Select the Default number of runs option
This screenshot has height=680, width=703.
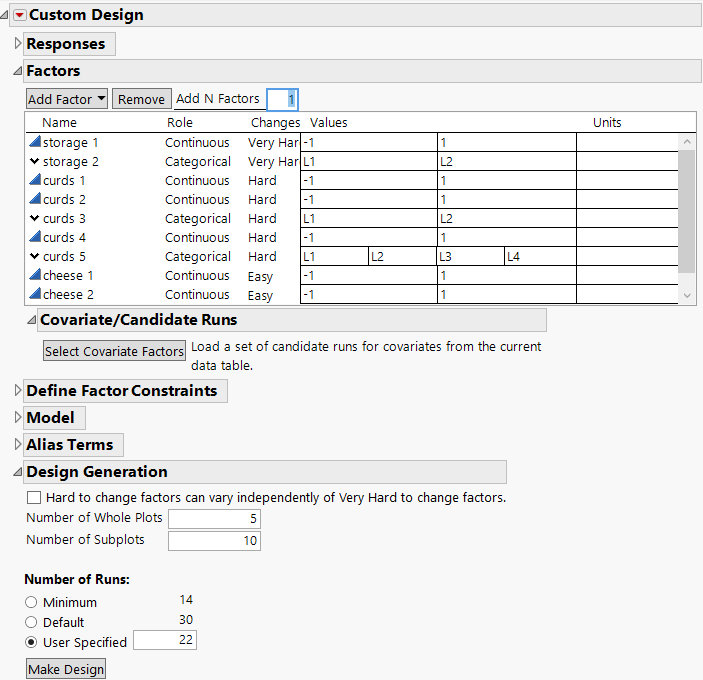pos(32,622)
